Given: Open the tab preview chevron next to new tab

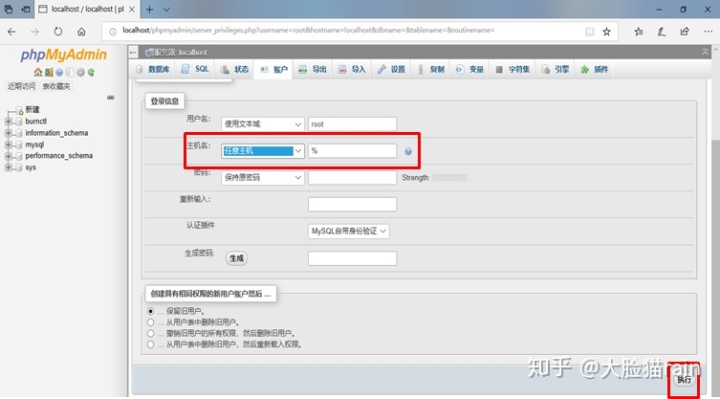Looking at the screenshot, I should [x=166, y=9].
